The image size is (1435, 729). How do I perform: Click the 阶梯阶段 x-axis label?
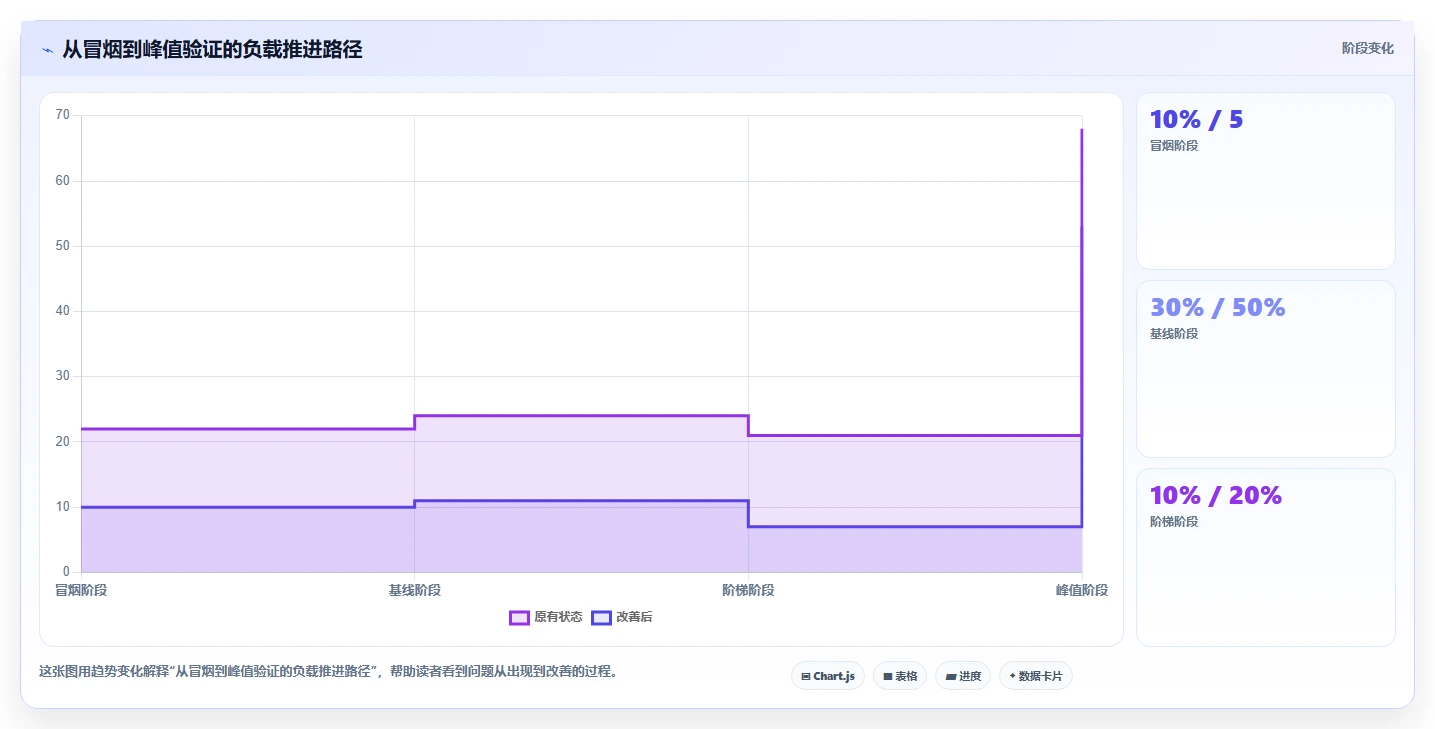tap(748, 590)
